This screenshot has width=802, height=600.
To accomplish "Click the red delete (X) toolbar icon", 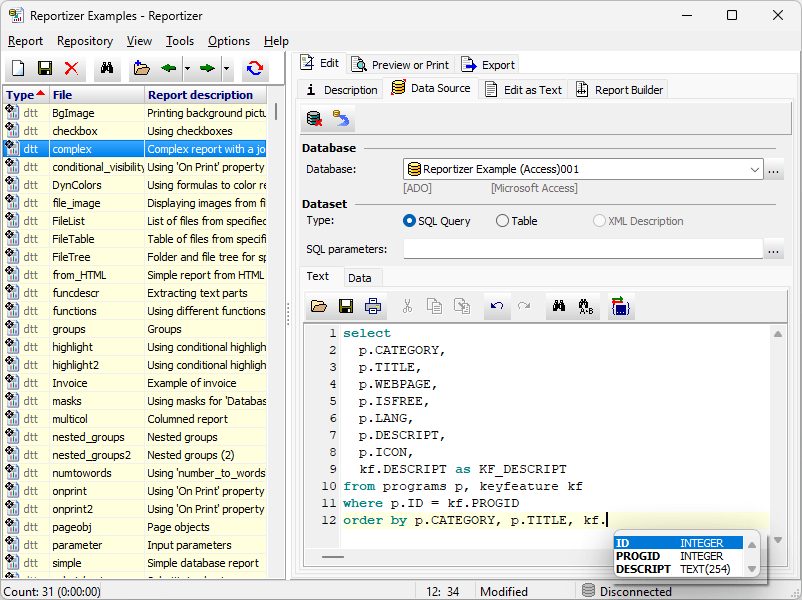I will coord(71,67).
